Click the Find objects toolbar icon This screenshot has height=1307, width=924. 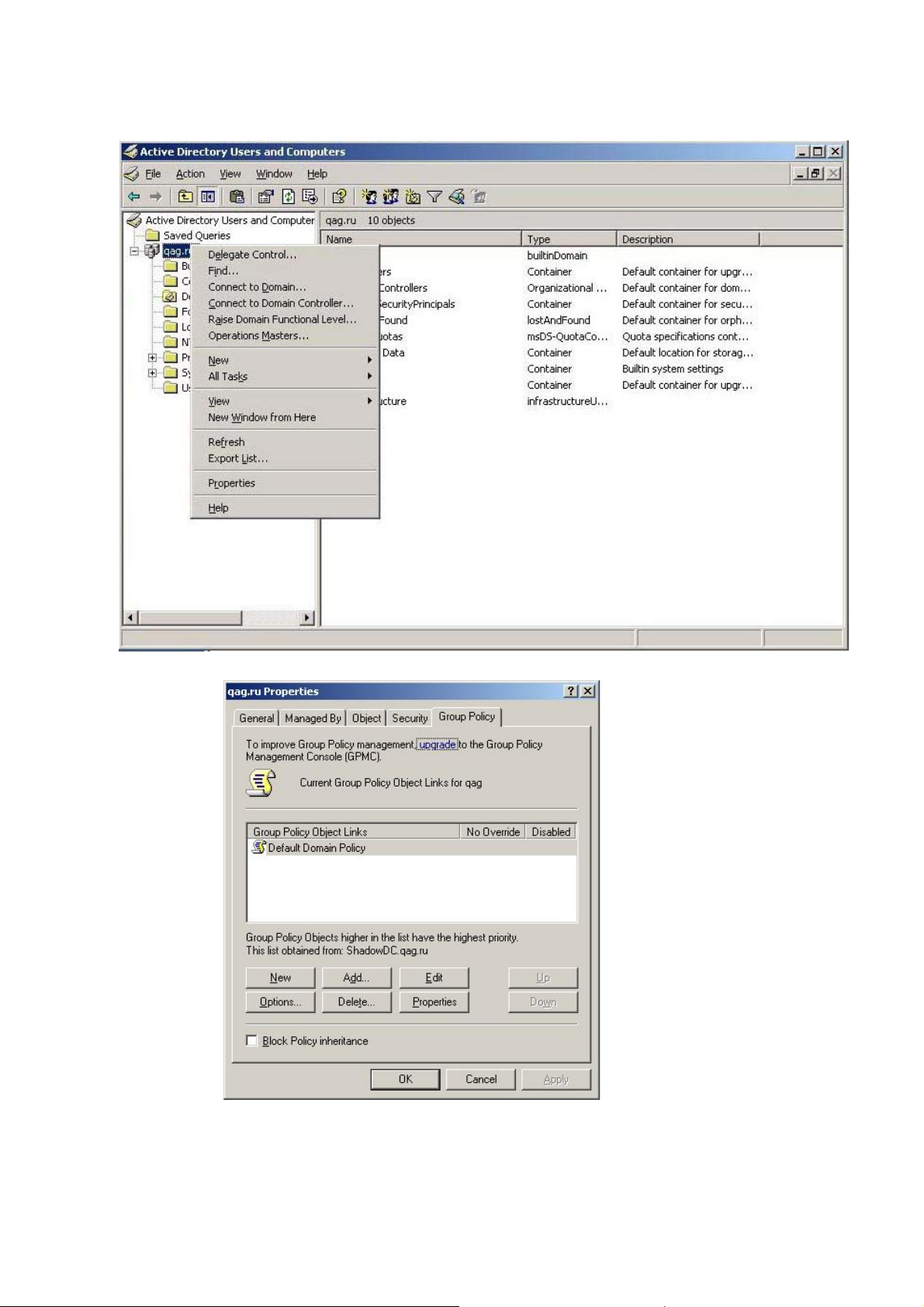pos(457,197)
